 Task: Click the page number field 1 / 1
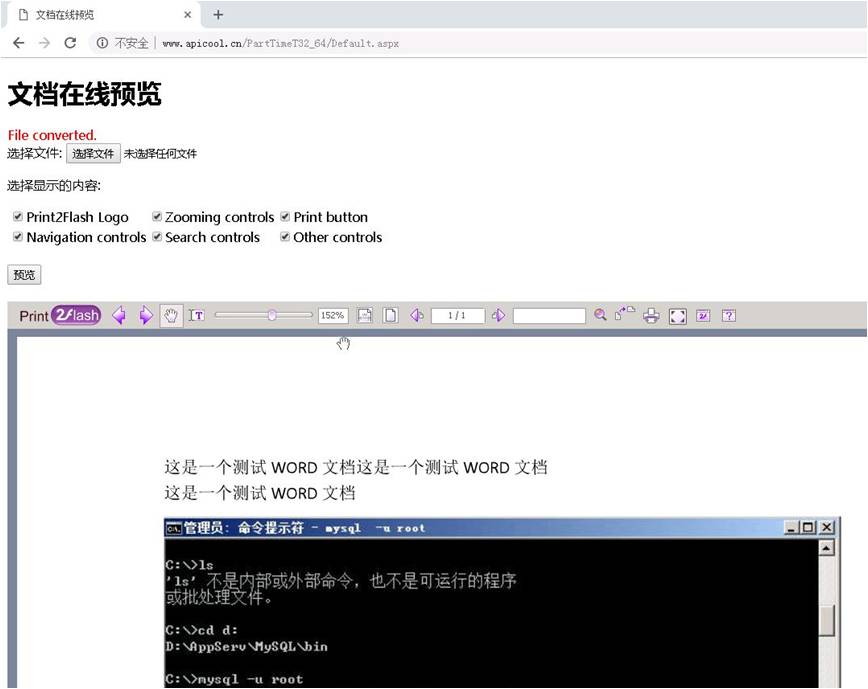click(x=458, y=315)
